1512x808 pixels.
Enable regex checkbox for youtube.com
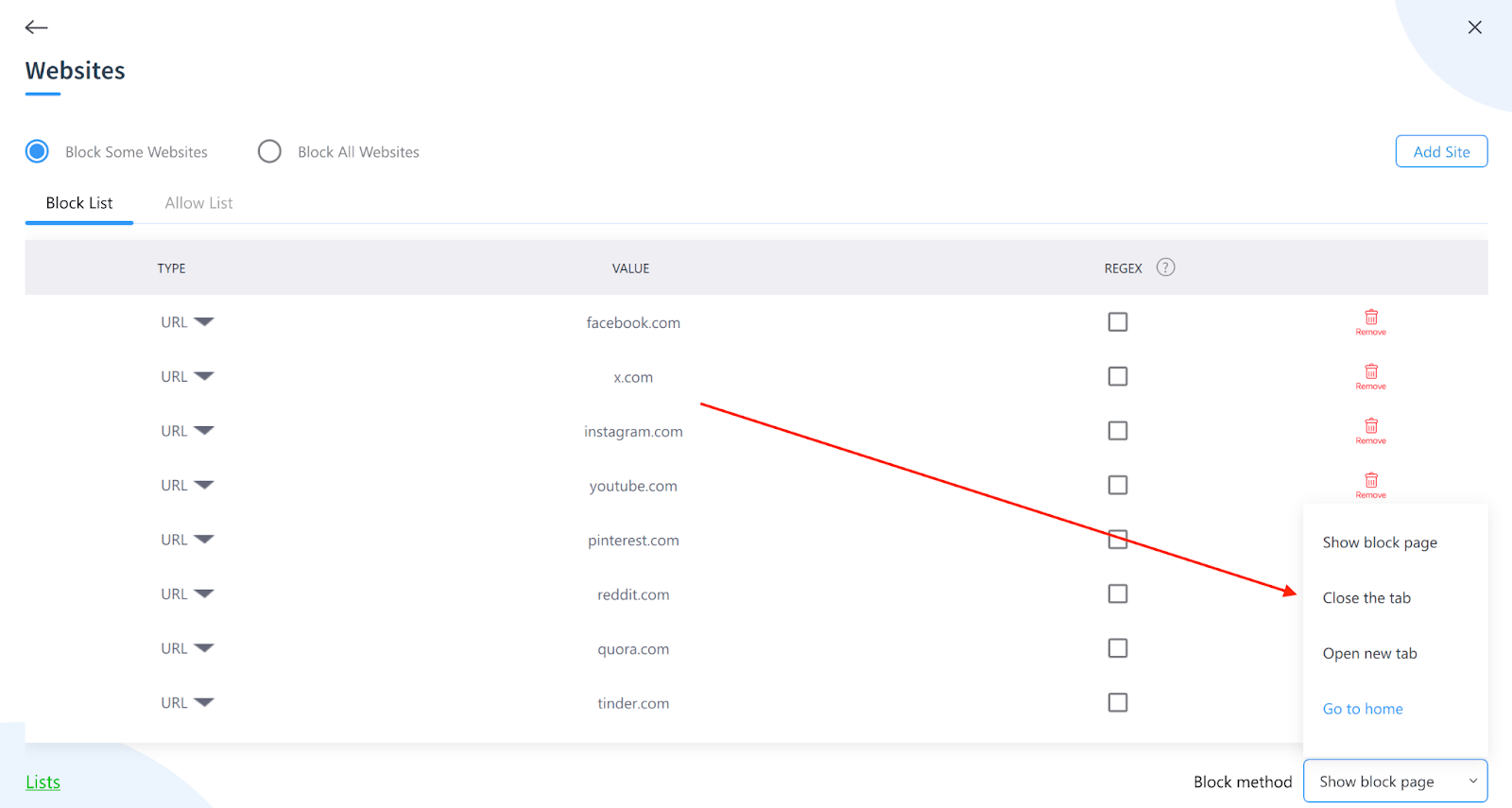[1118, 485]
